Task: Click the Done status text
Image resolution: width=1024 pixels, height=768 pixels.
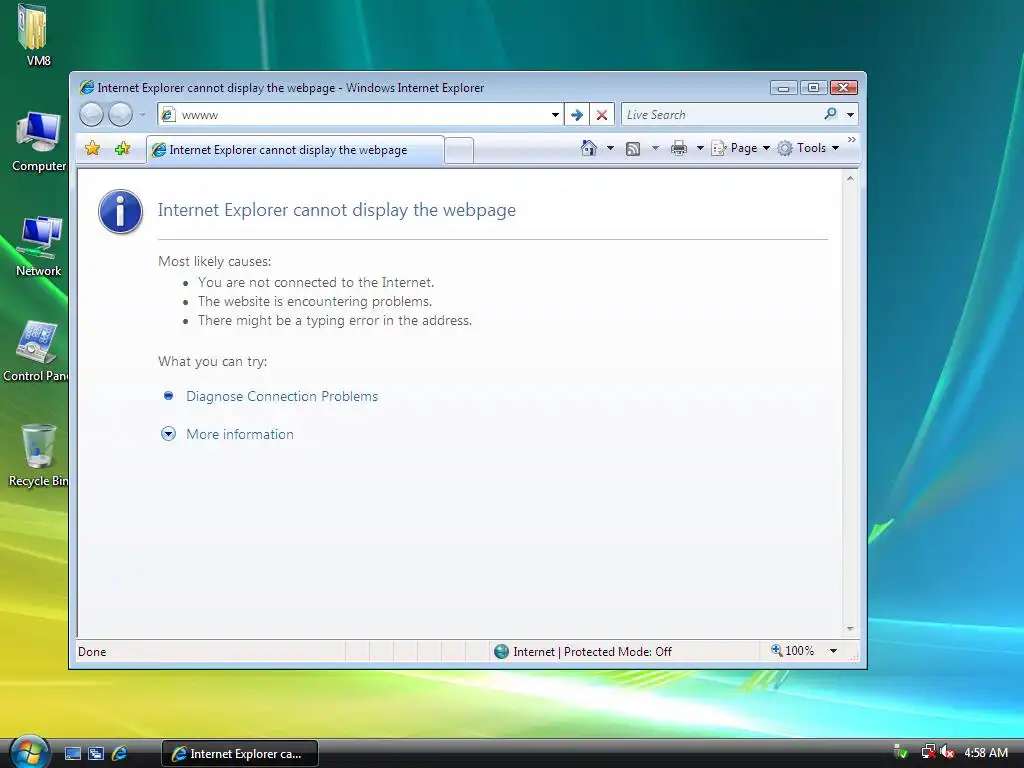Action: click(x=92, y=652)
